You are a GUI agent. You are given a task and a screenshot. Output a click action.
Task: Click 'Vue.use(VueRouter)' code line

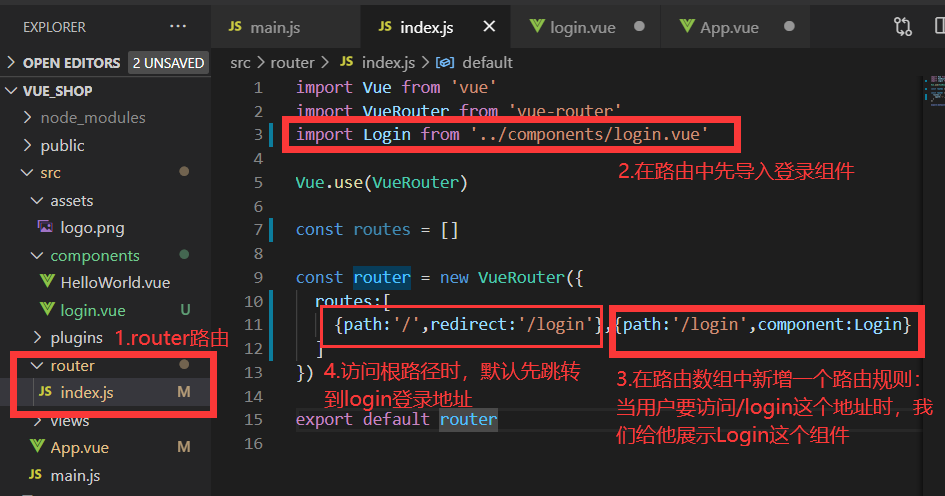[x=381, y=182]
